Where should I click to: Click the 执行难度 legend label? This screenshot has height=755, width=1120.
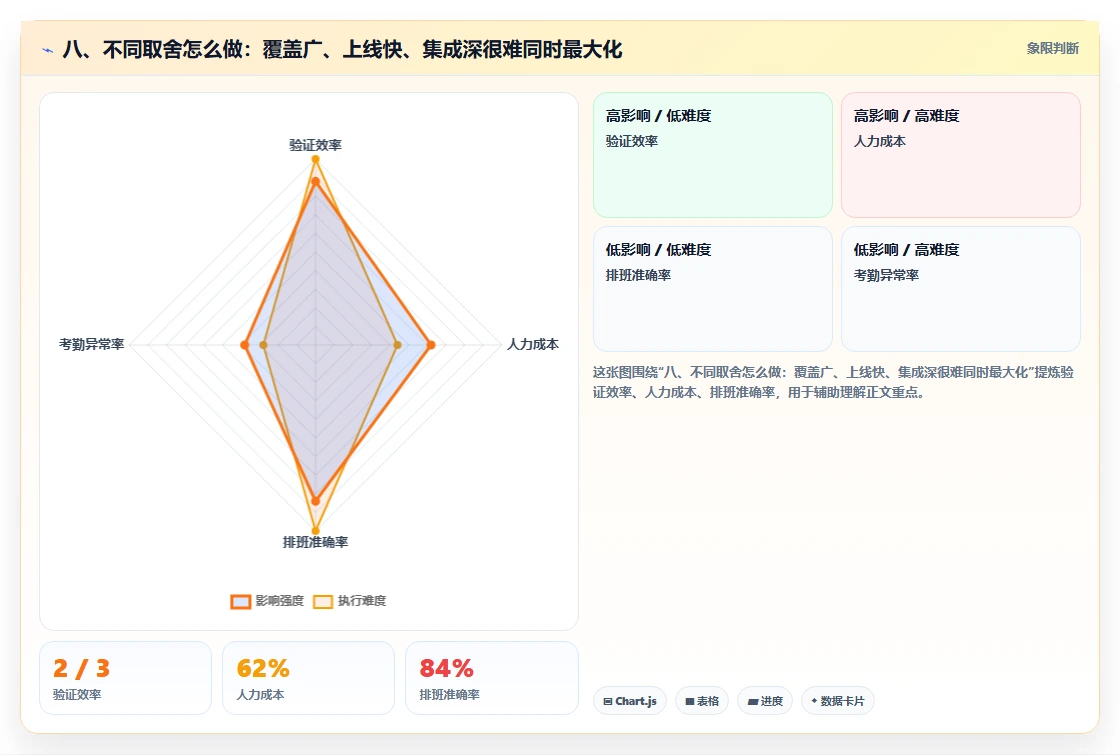(x=361, y=601)
